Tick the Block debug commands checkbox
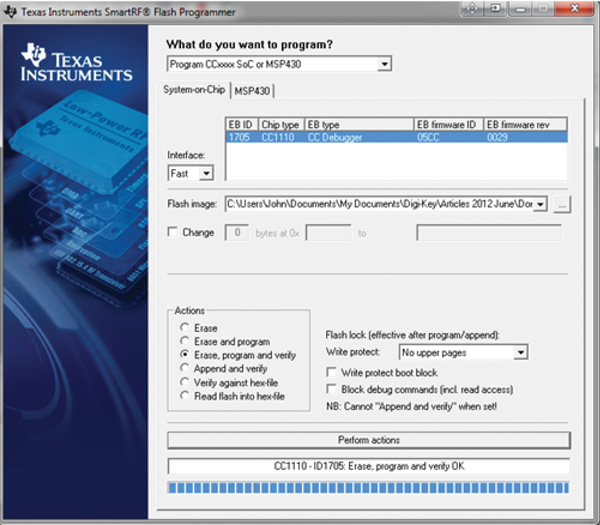This screenshot has height=525, width=600. 333,388
